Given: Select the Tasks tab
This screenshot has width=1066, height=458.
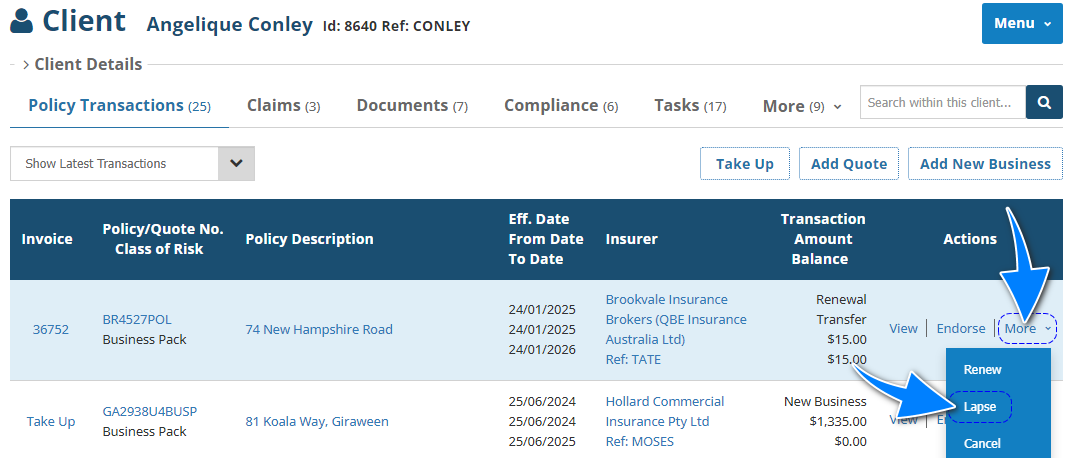Looking at the screenshot, I should (690, 105).
